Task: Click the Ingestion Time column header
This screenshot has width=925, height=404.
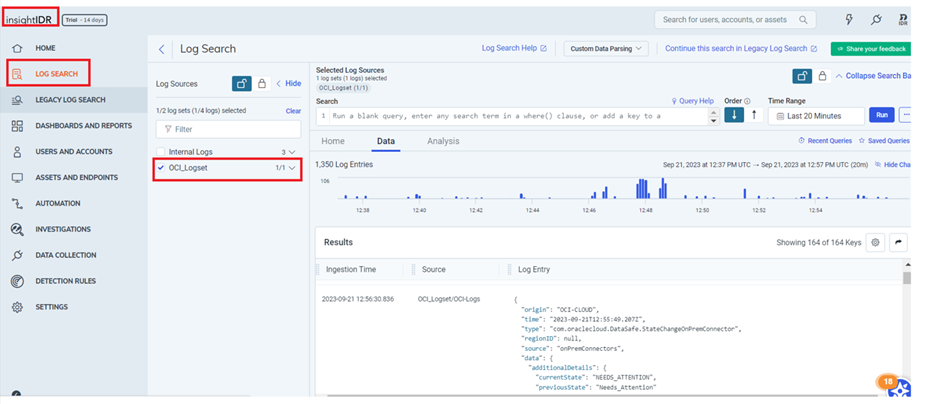Action: [x=351, y=270]
